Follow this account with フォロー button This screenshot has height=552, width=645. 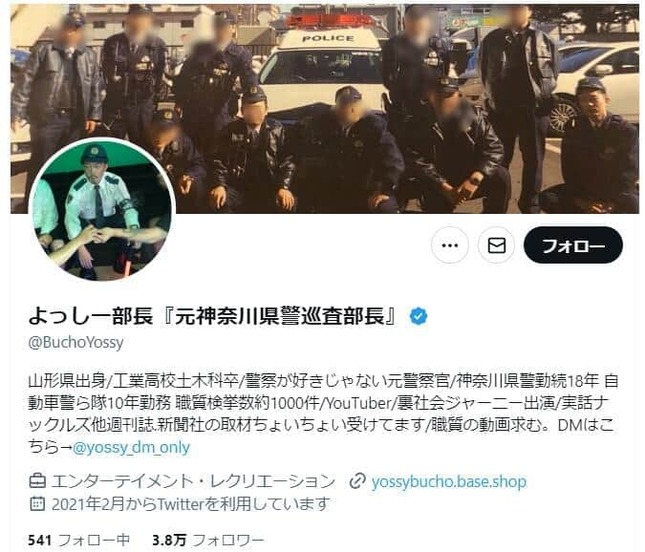point(573,246)
